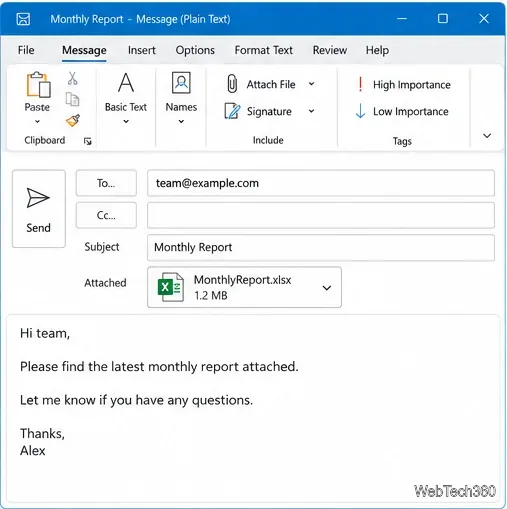Switch to the Insert tab

coord(142,50)
